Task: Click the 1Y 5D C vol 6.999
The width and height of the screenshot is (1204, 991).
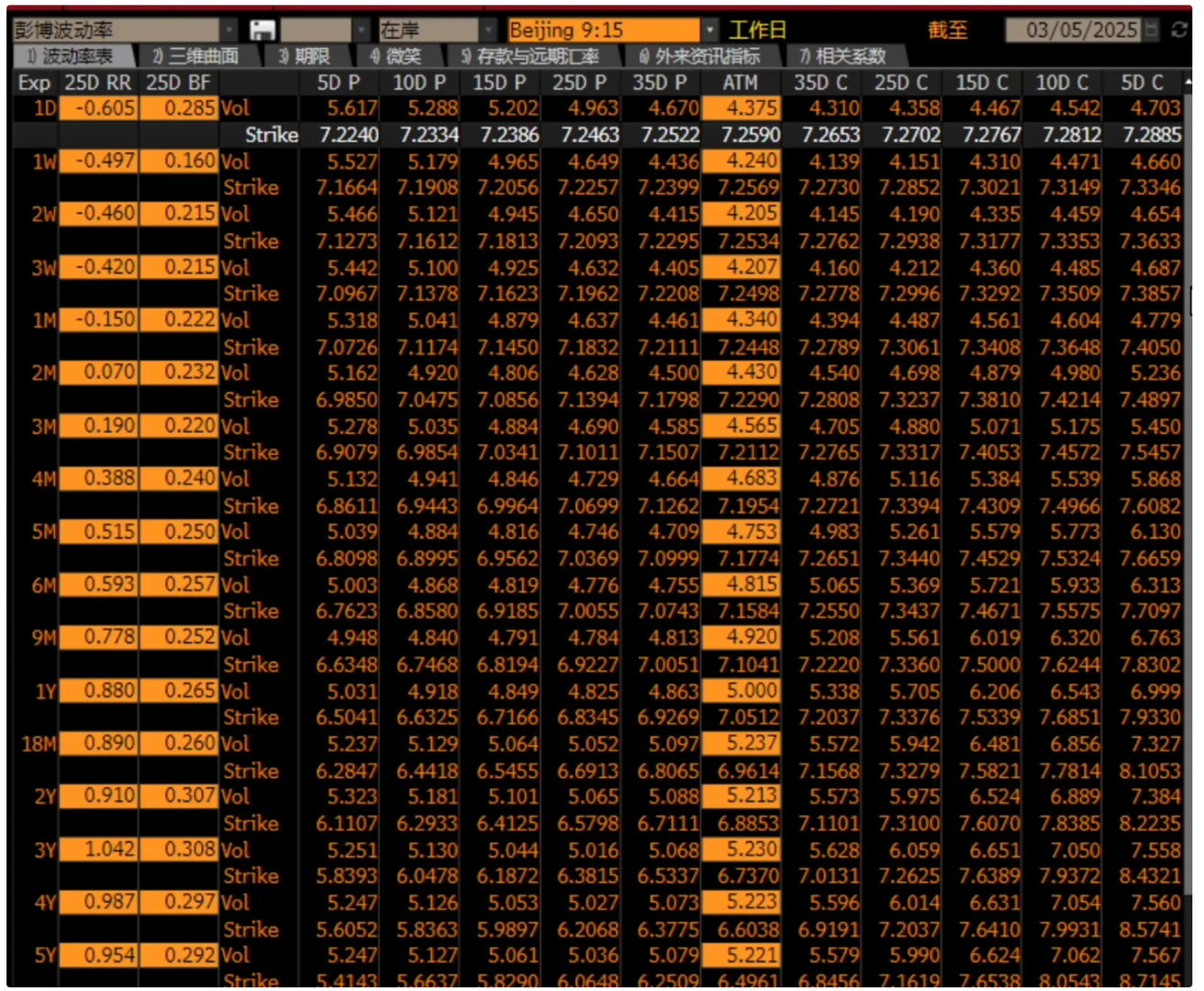Action: (x=1155, y=691)
